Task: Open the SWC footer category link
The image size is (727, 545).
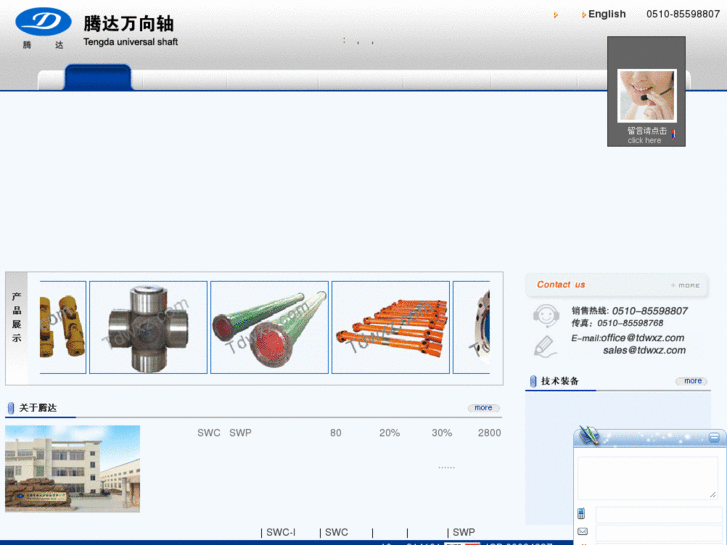Action: (x=336, y=532)
